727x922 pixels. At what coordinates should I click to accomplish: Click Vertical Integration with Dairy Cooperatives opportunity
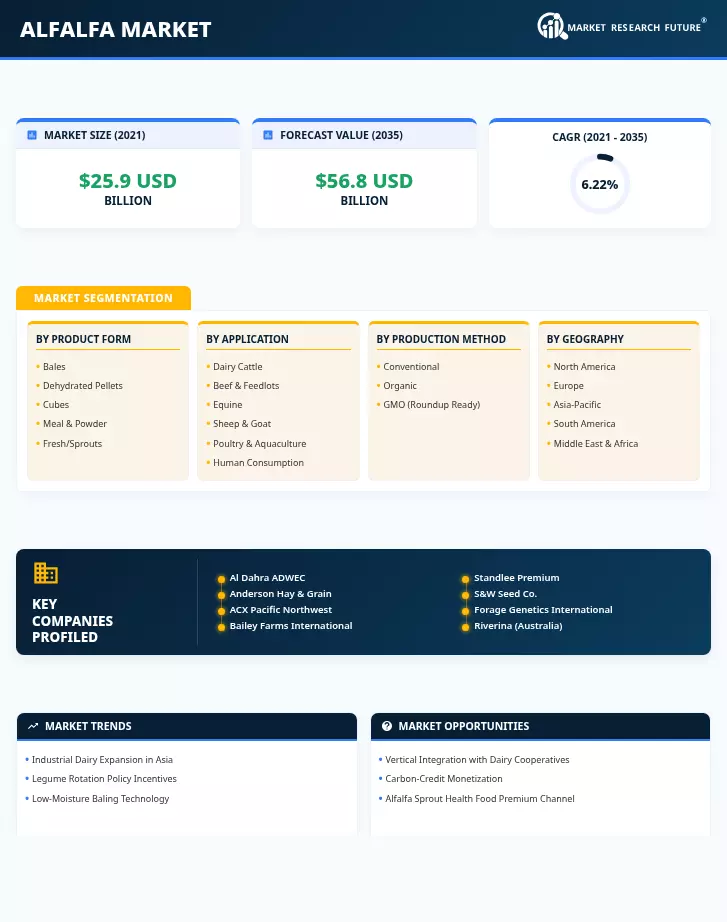click(477, 760)
